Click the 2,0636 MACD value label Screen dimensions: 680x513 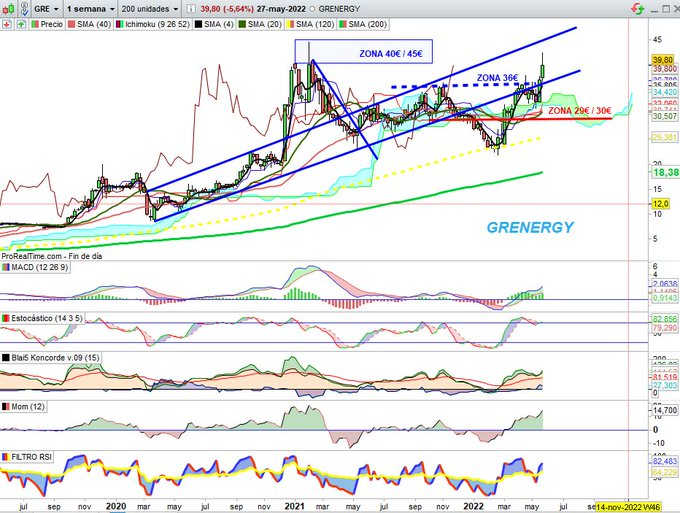pyautogui.click(x=664, y=284)
